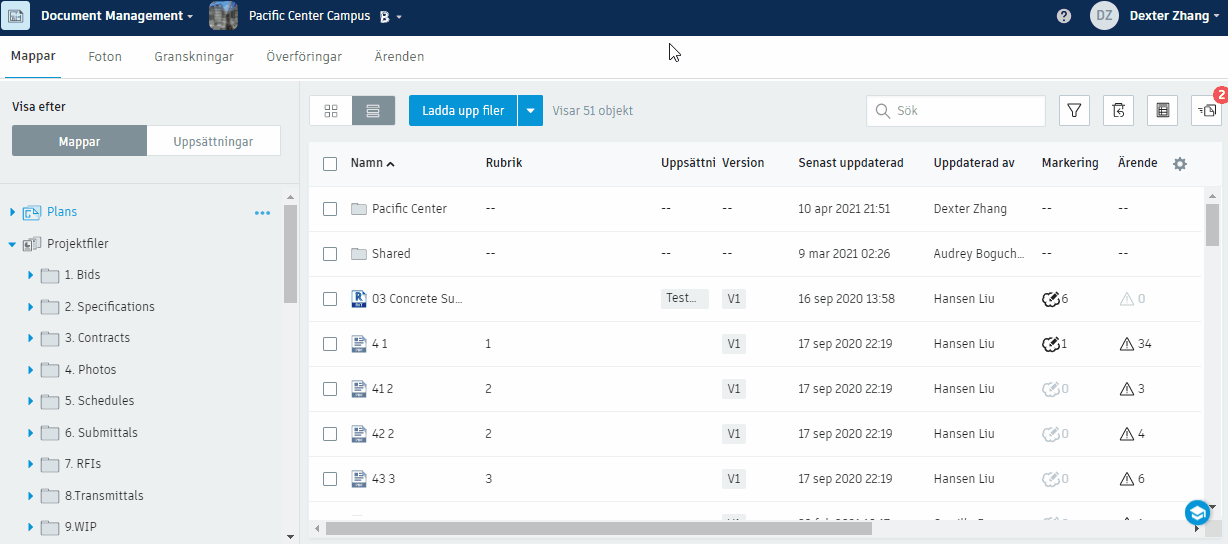Screen dimensions: 1228x544
Task: Click Ladda upp filer button
Action: [x=463, y=111]
